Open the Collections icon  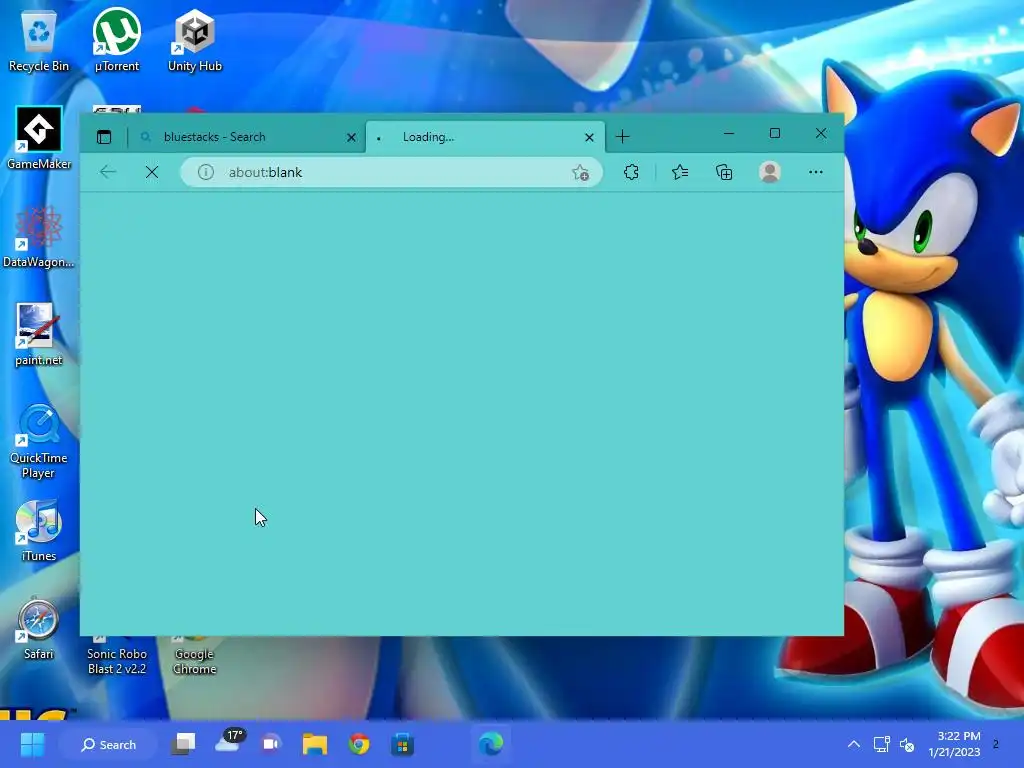click(x=724, y=172)
